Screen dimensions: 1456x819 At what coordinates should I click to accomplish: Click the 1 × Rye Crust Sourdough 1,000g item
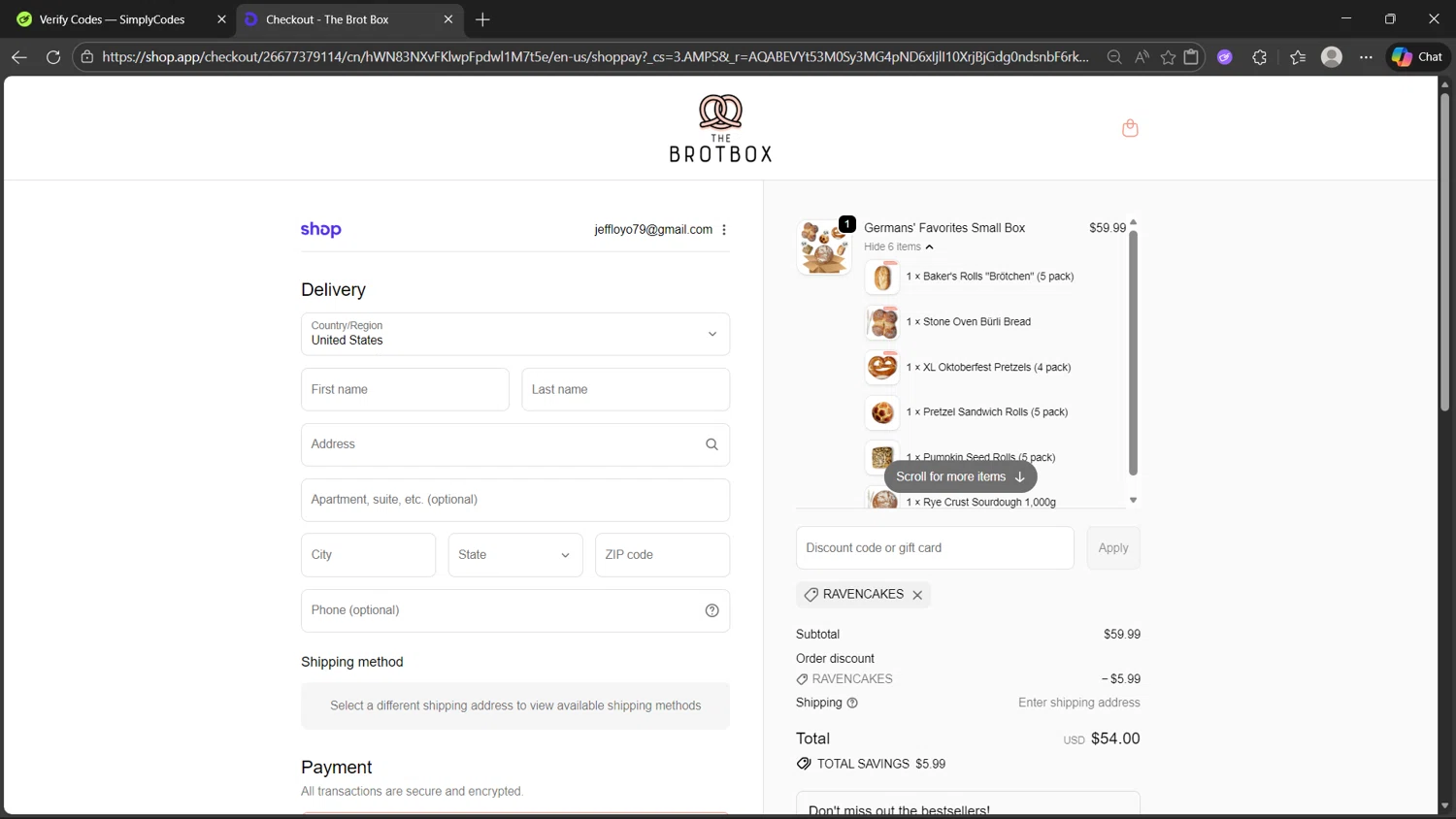click(x=980, y=502)
